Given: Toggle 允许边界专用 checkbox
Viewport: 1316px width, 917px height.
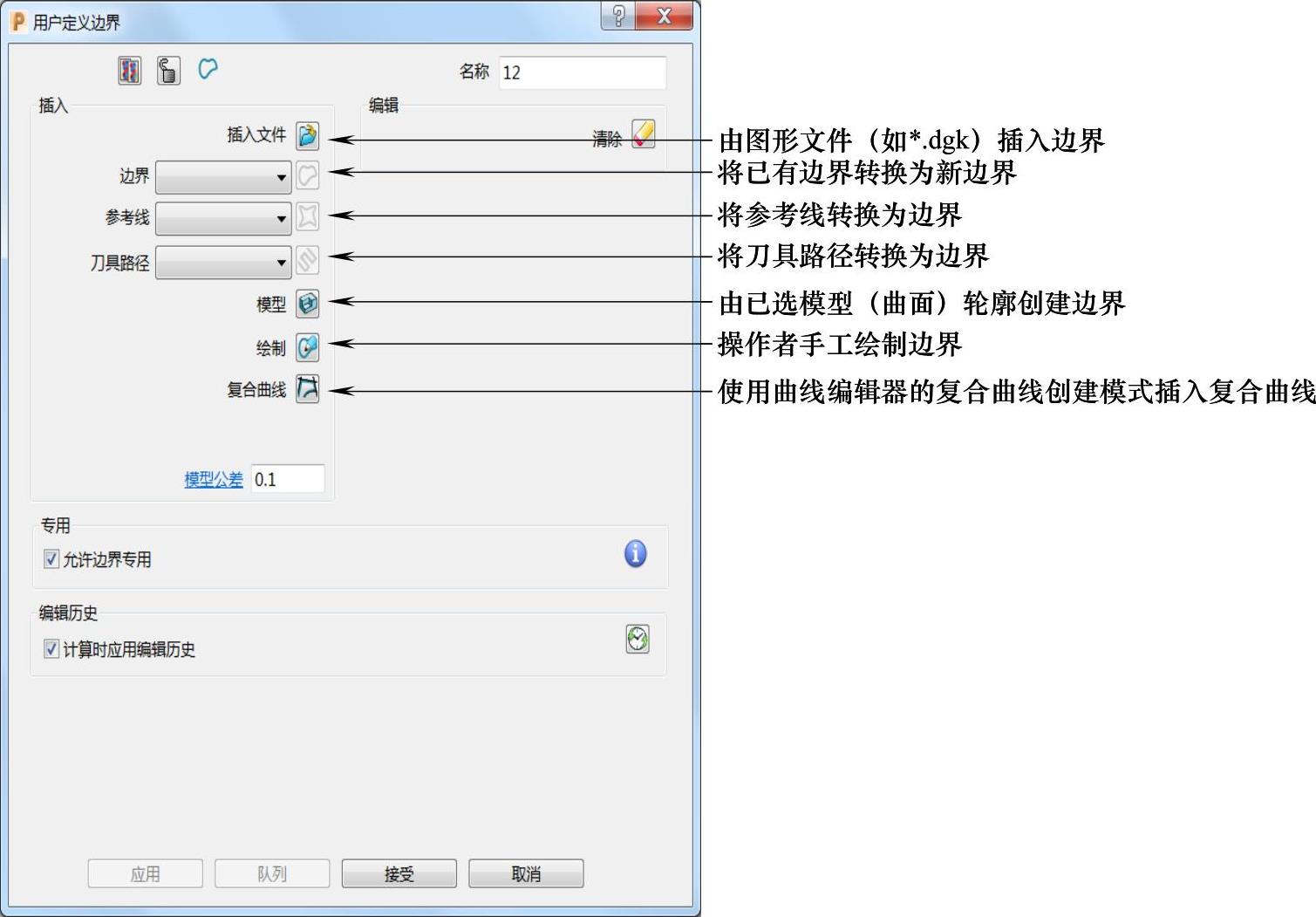Looking at the screenshot, I should point(51,559).
